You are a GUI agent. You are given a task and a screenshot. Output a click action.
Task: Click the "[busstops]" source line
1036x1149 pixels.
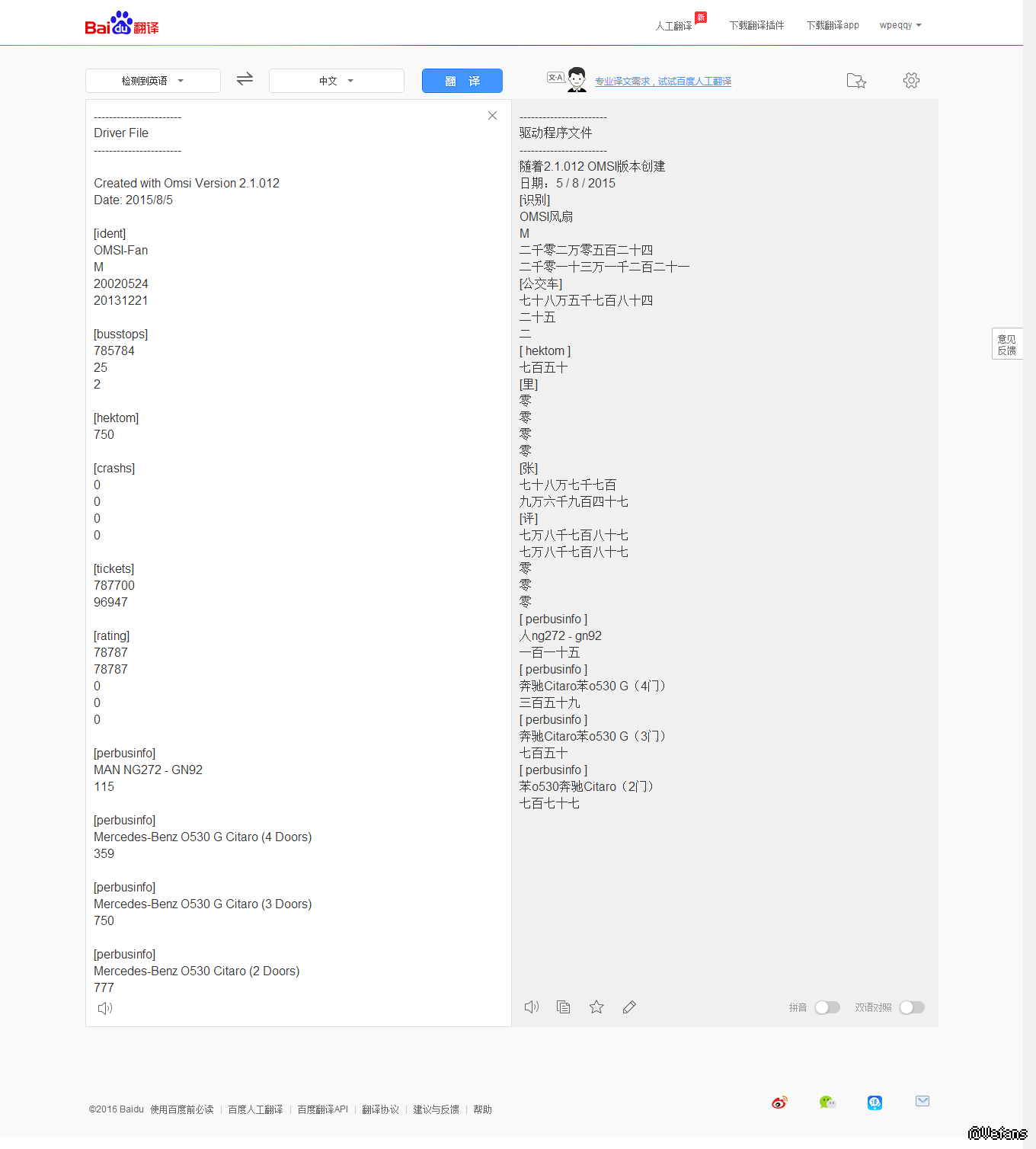point(121,334)
